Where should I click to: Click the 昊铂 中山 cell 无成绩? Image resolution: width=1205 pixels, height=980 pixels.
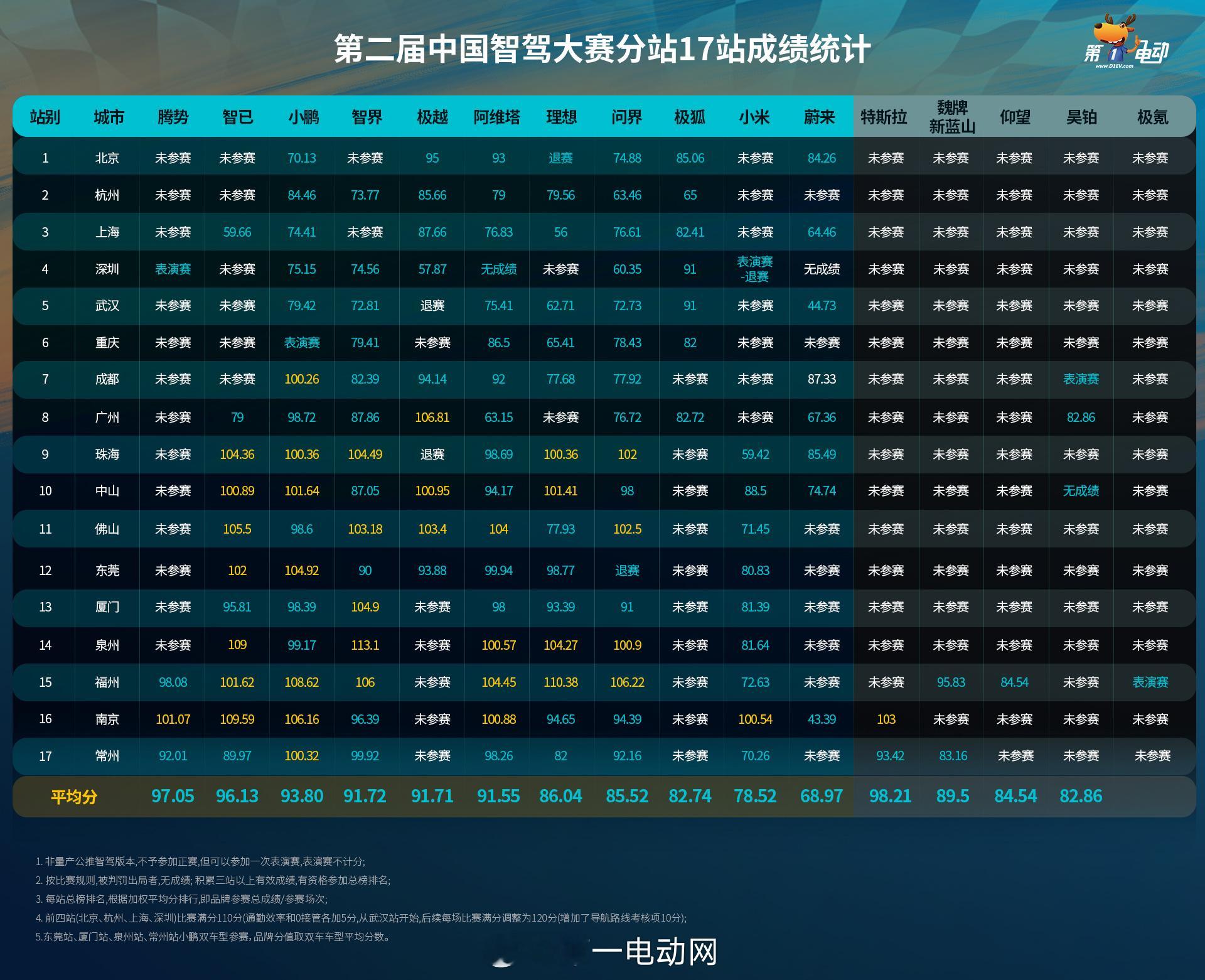click(x=1081, y=491)
